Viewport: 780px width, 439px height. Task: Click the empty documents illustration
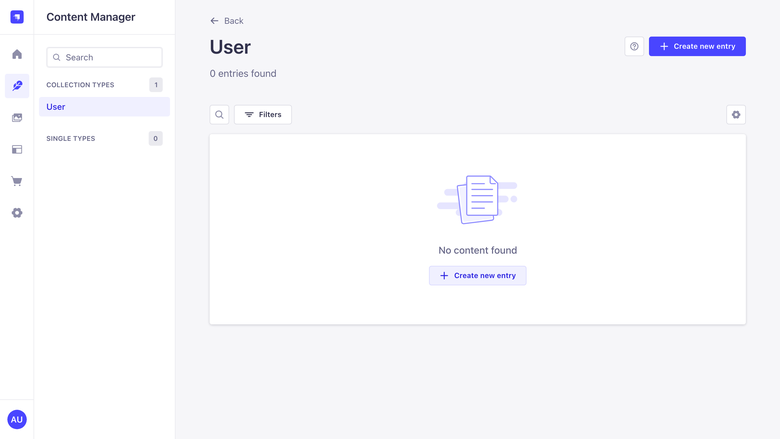[478, 199]
